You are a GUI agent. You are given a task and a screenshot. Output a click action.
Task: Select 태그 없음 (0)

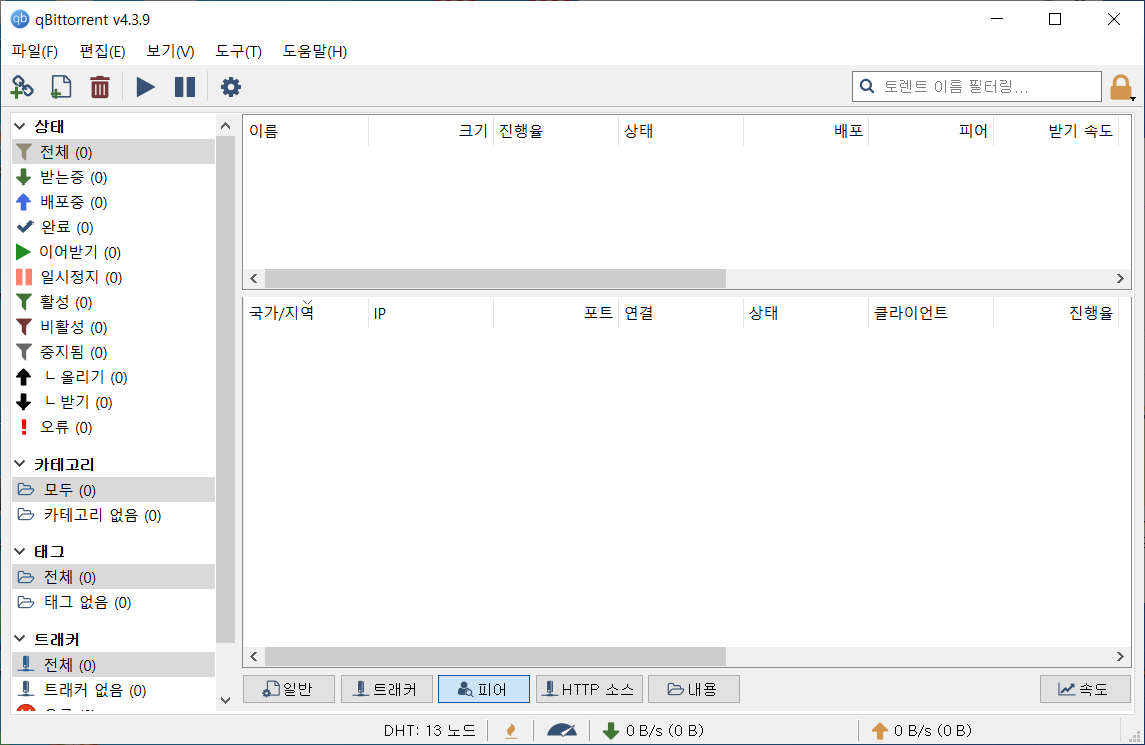tap(113, 602)
